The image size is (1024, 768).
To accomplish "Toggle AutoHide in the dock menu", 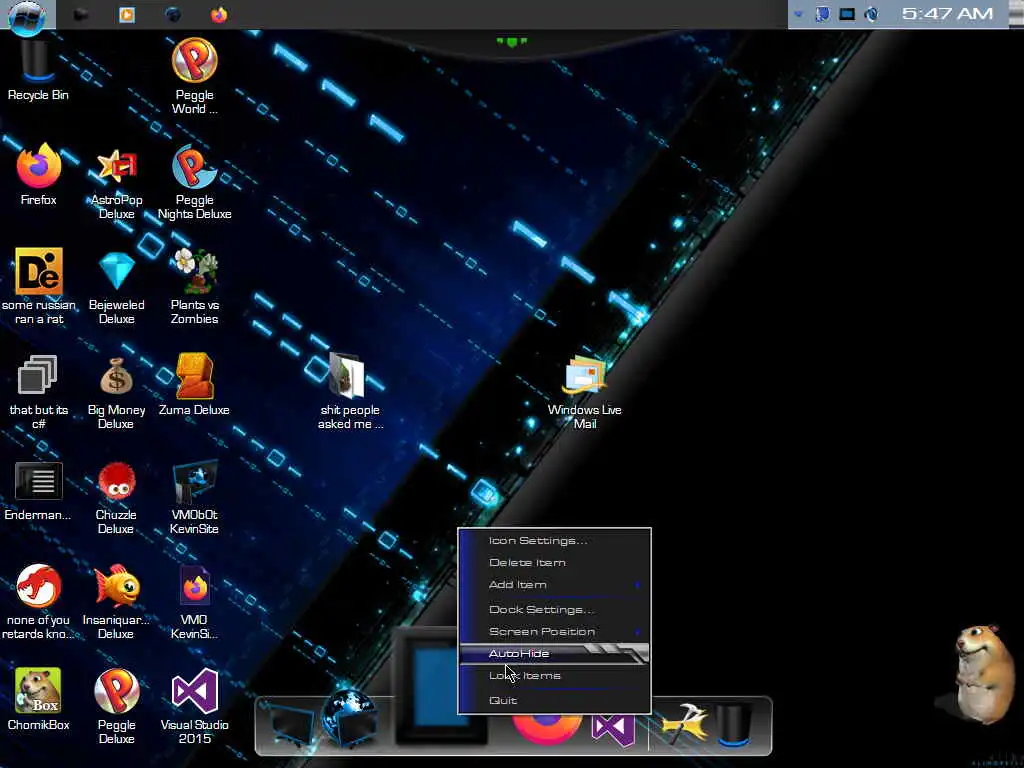I will point(555,654).
